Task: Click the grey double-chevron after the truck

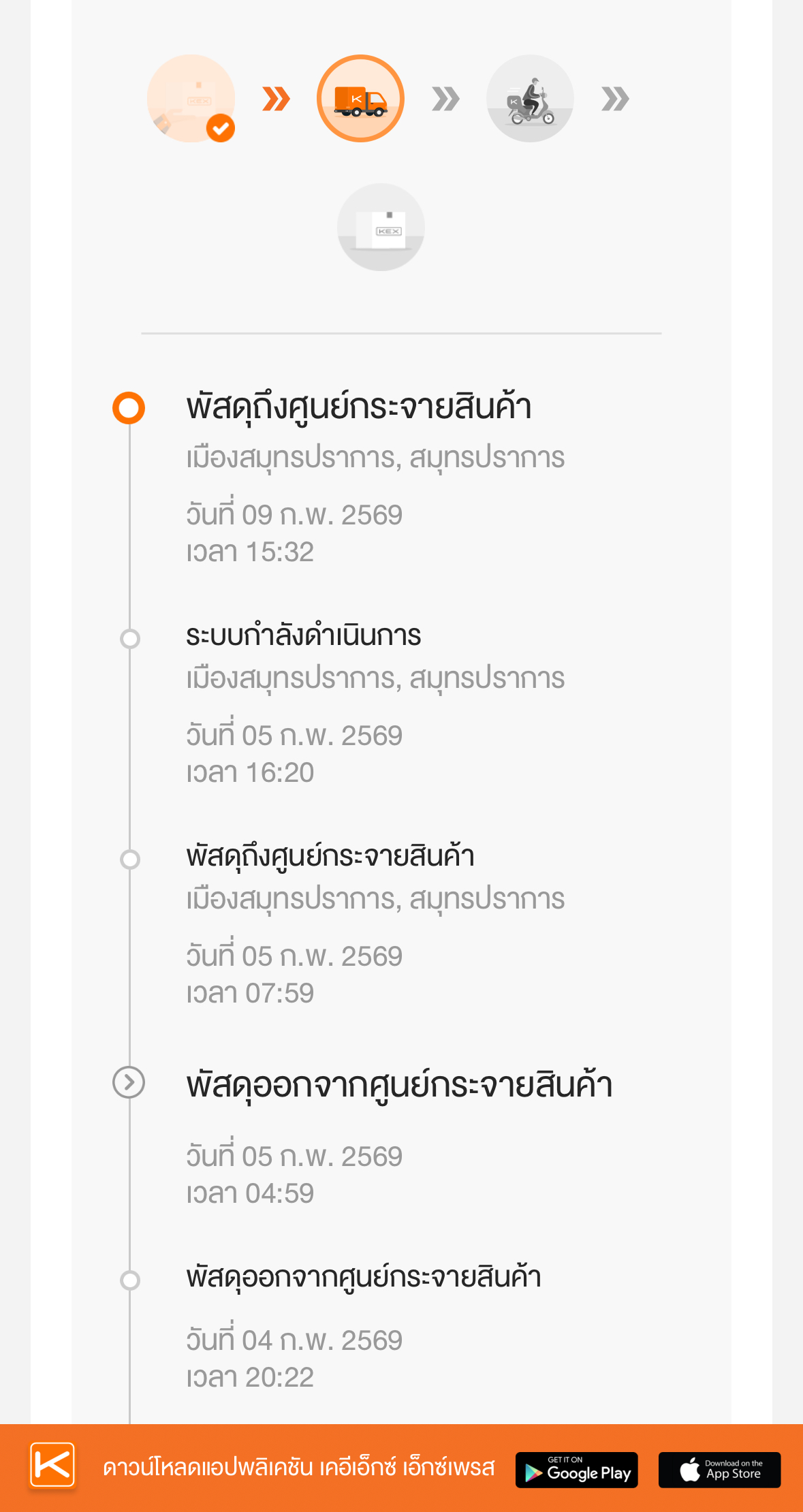Action: point(445,99)
